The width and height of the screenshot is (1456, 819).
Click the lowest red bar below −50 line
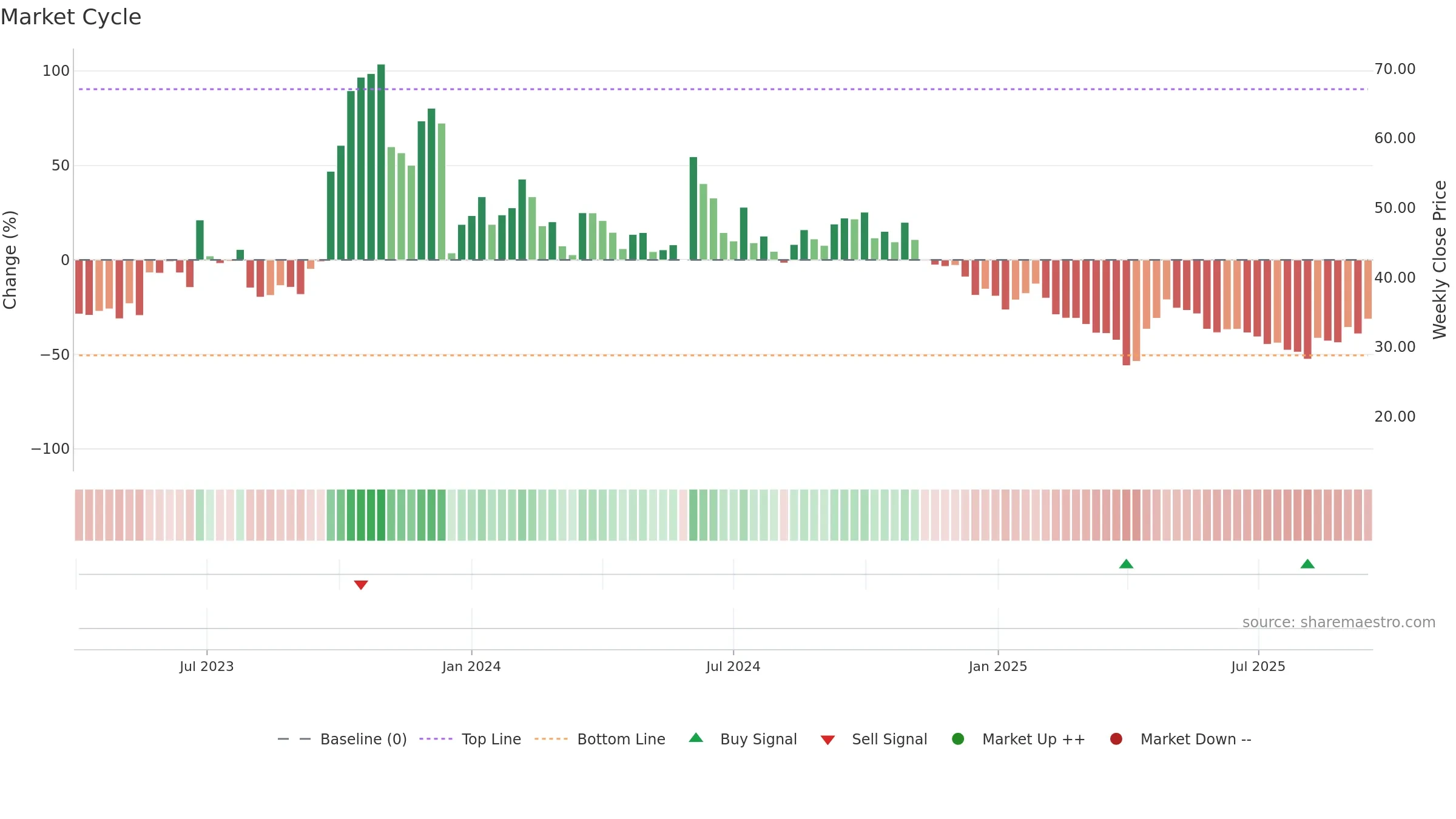[1126, 312]
